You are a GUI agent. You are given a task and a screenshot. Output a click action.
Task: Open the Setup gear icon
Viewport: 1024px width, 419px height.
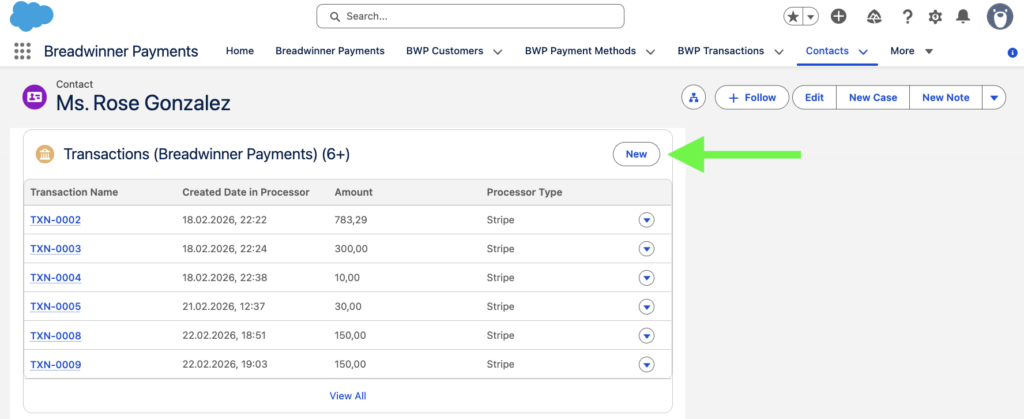coord(935,17)
